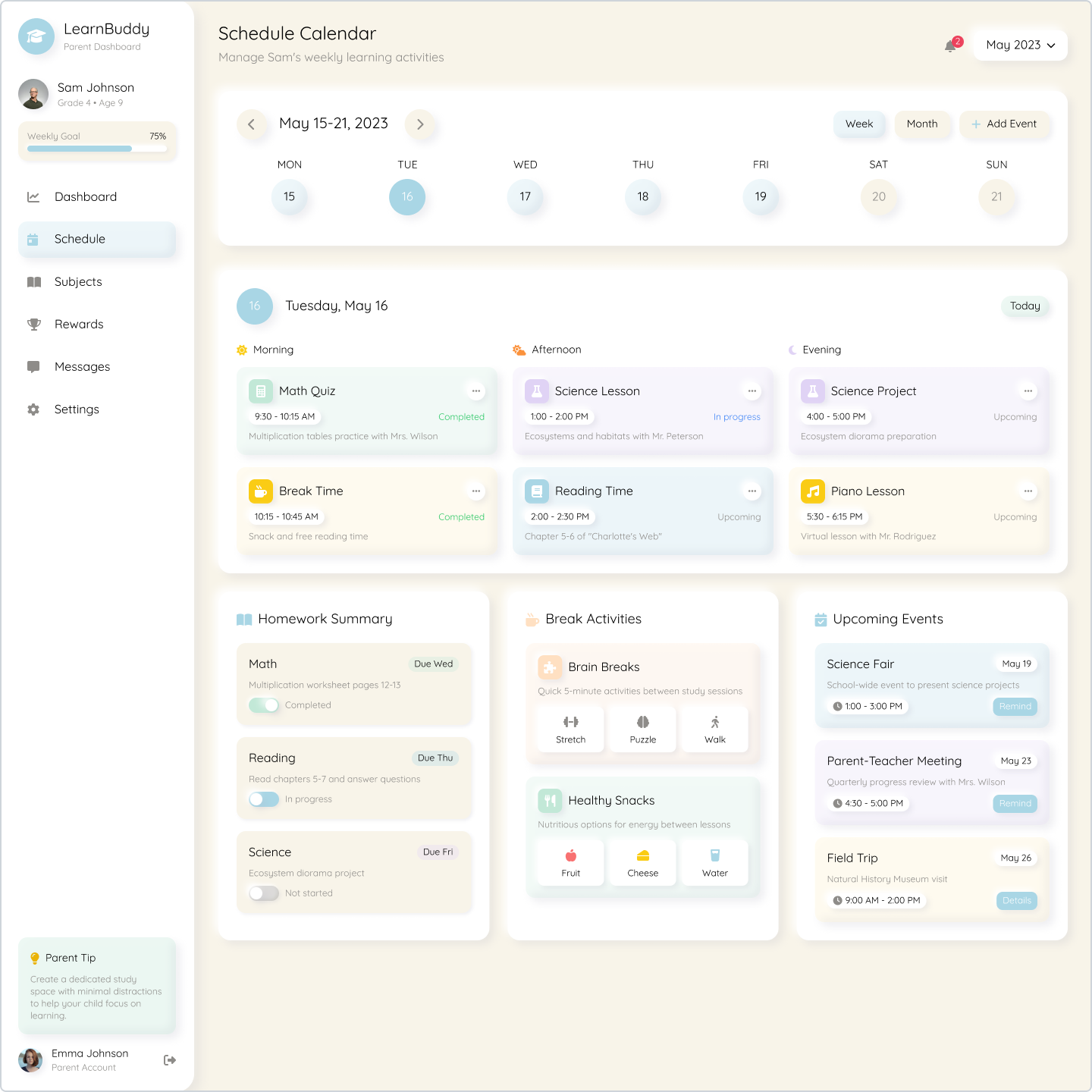Viewport: 1092px width, 1092px height.
Task: Click the logout icon beside Emma Johnson
Action: (x=170, y=1060)
